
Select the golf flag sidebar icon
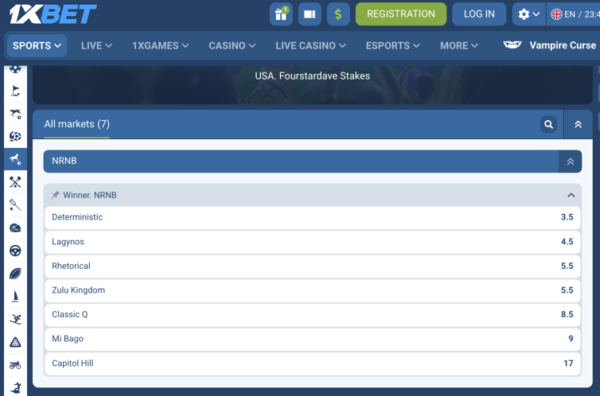15,91
